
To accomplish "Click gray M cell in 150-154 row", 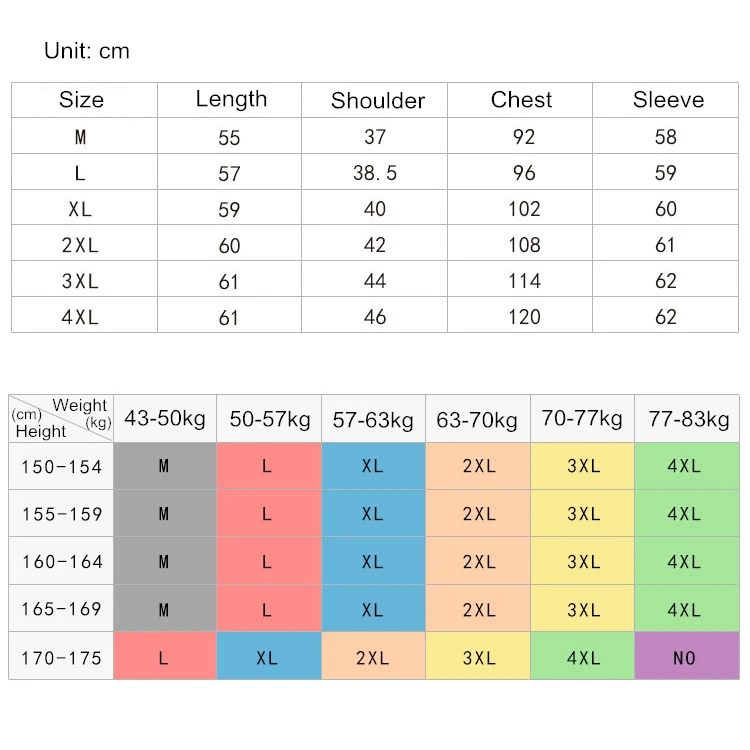I will 165,466.
